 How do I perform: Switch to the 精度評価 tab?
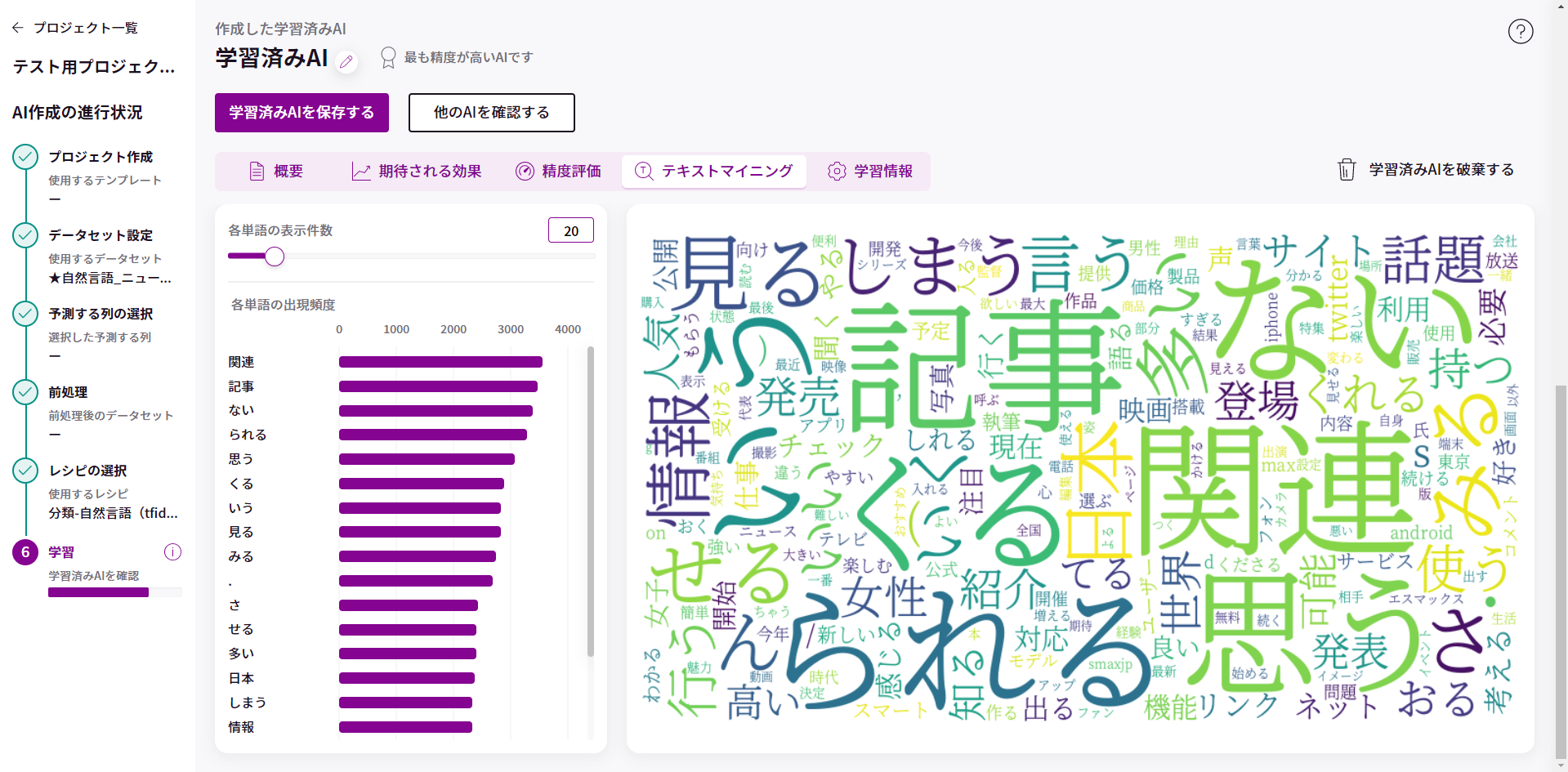[x=559, y=172]
